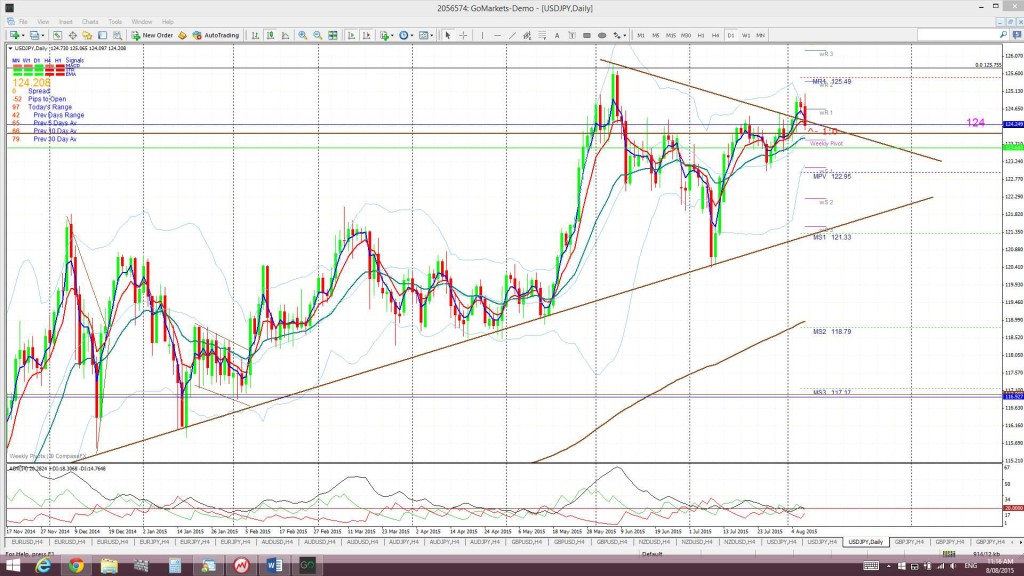1024x576 pixels.
Task: Show the Market Watch panel
Action: click(57, 35)
